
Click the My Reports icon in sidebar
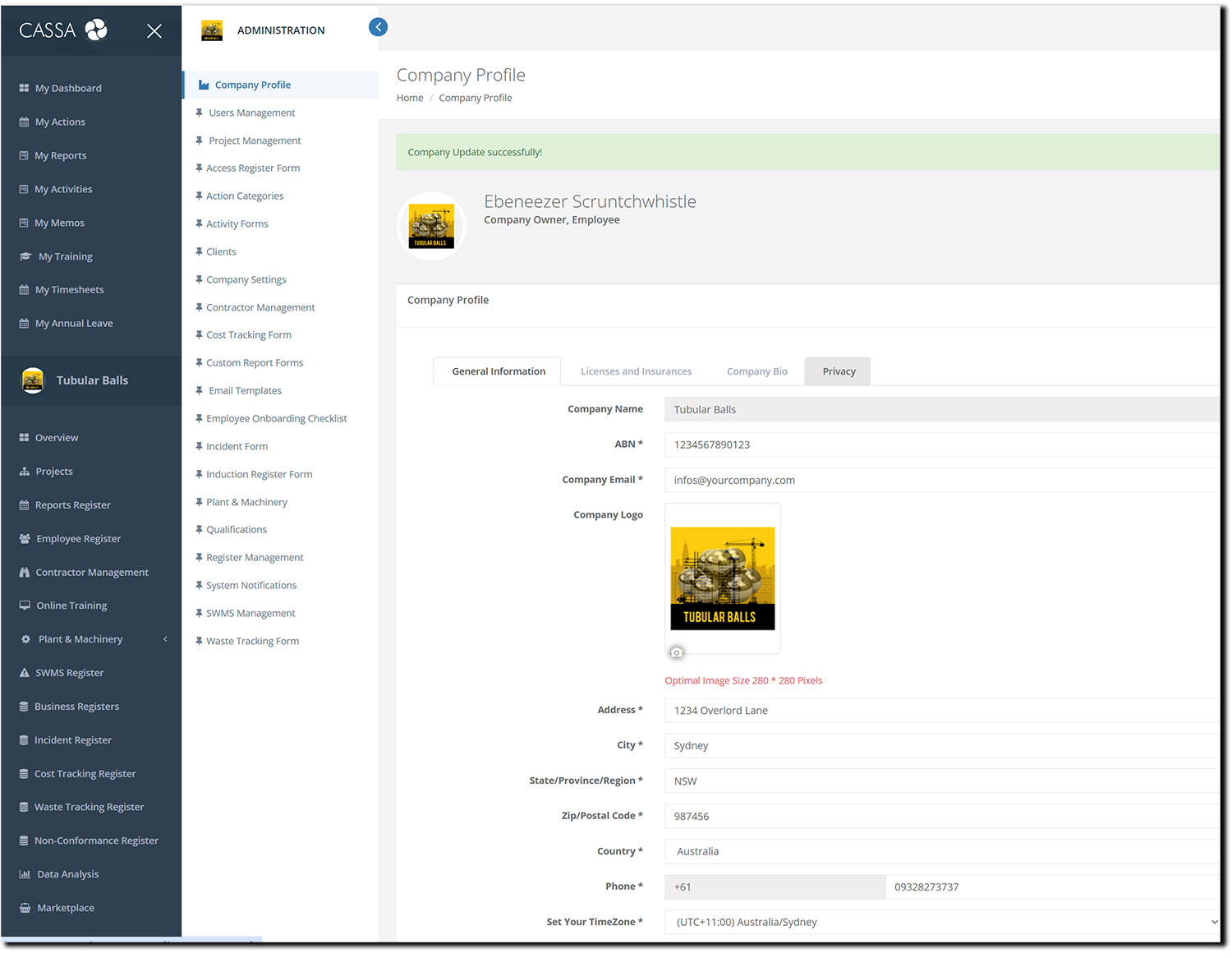[x=24, y=155]
